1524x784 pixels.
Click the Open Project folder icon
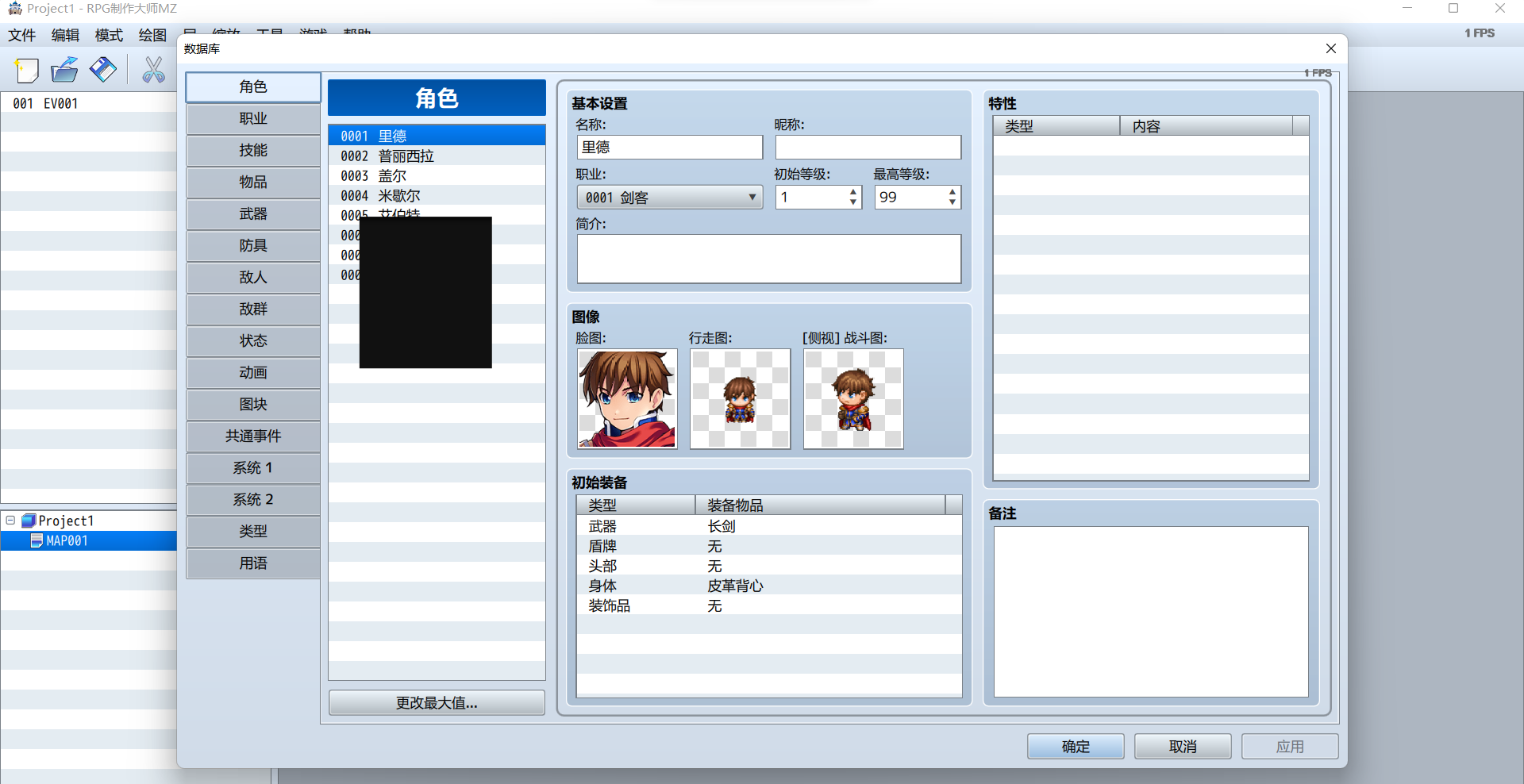64,70
